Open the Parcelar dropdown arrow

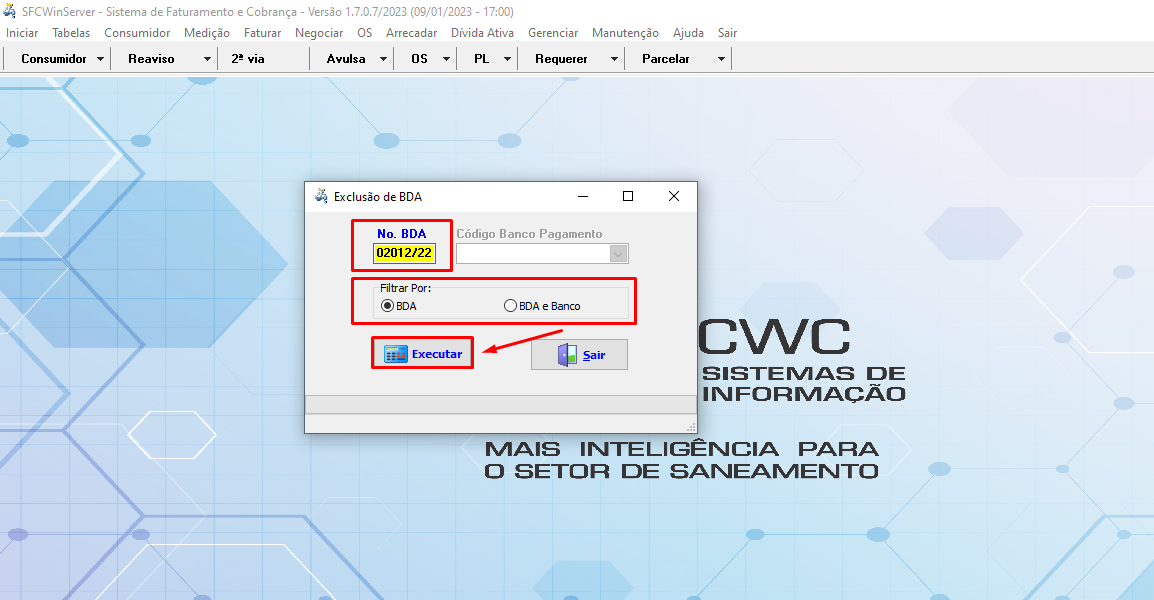720,58
